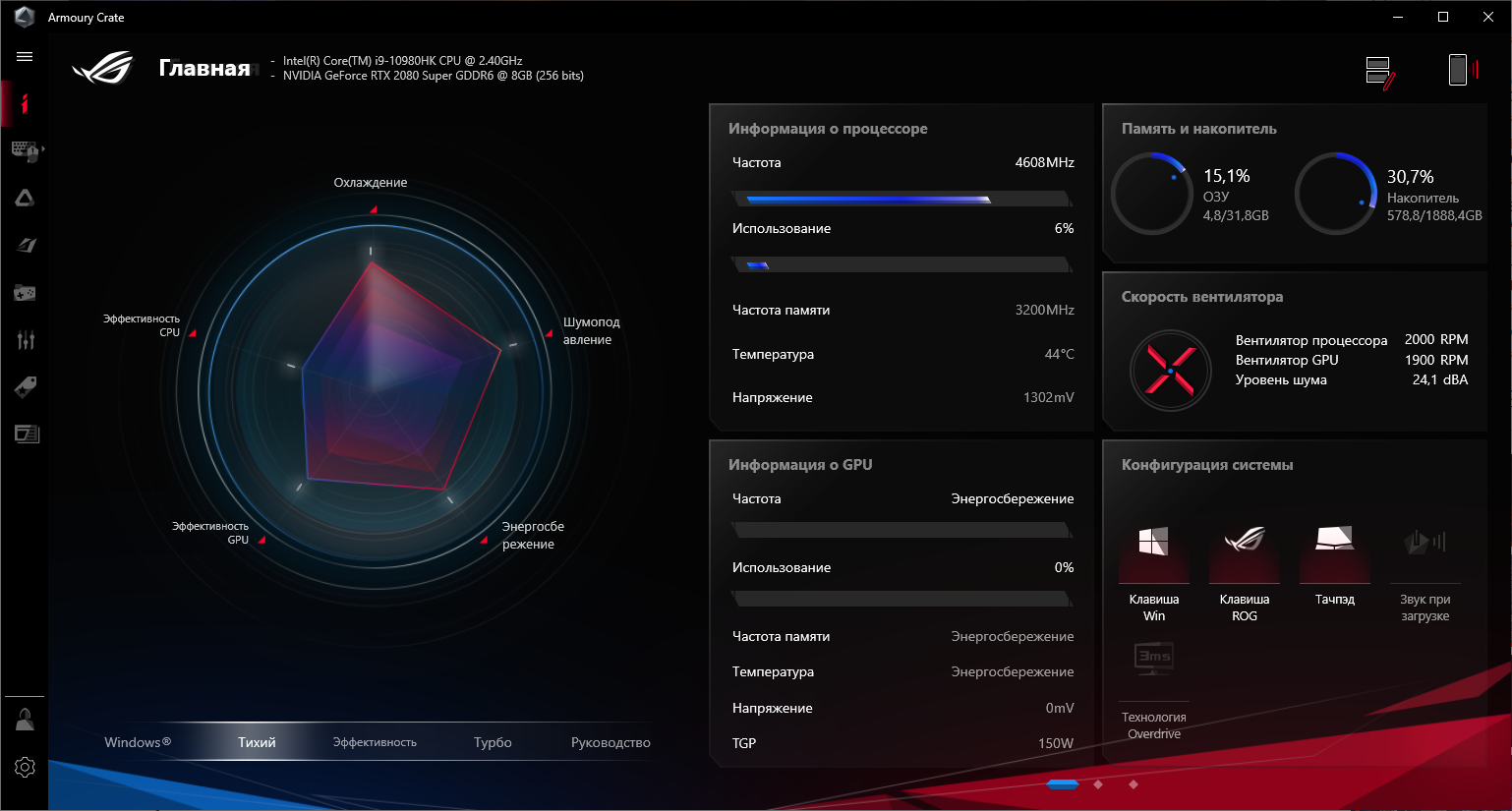Select the Home info sidebar icon

25,103
